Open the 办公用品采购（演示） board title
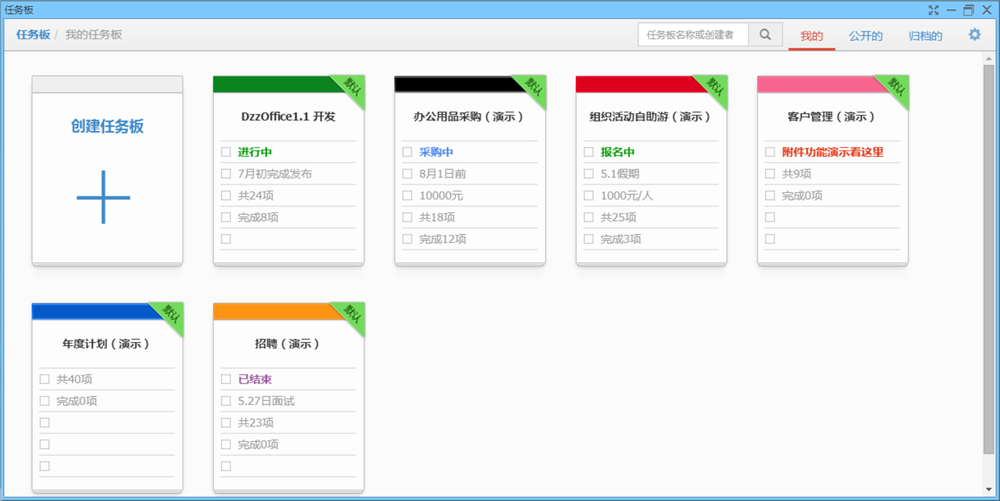The height and width of the screenshot is (501, 1000). point(469,116)
